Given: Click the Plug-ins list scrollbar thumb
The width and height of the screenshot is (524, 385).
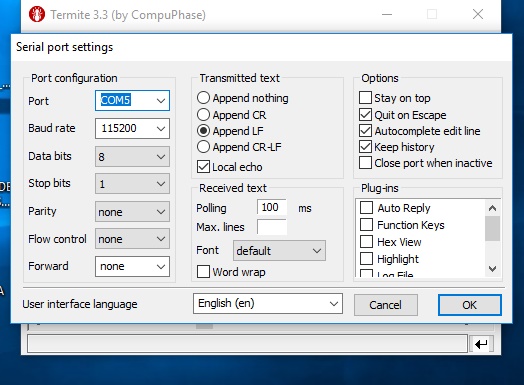Looking at the screenshot, I should 492,229.
